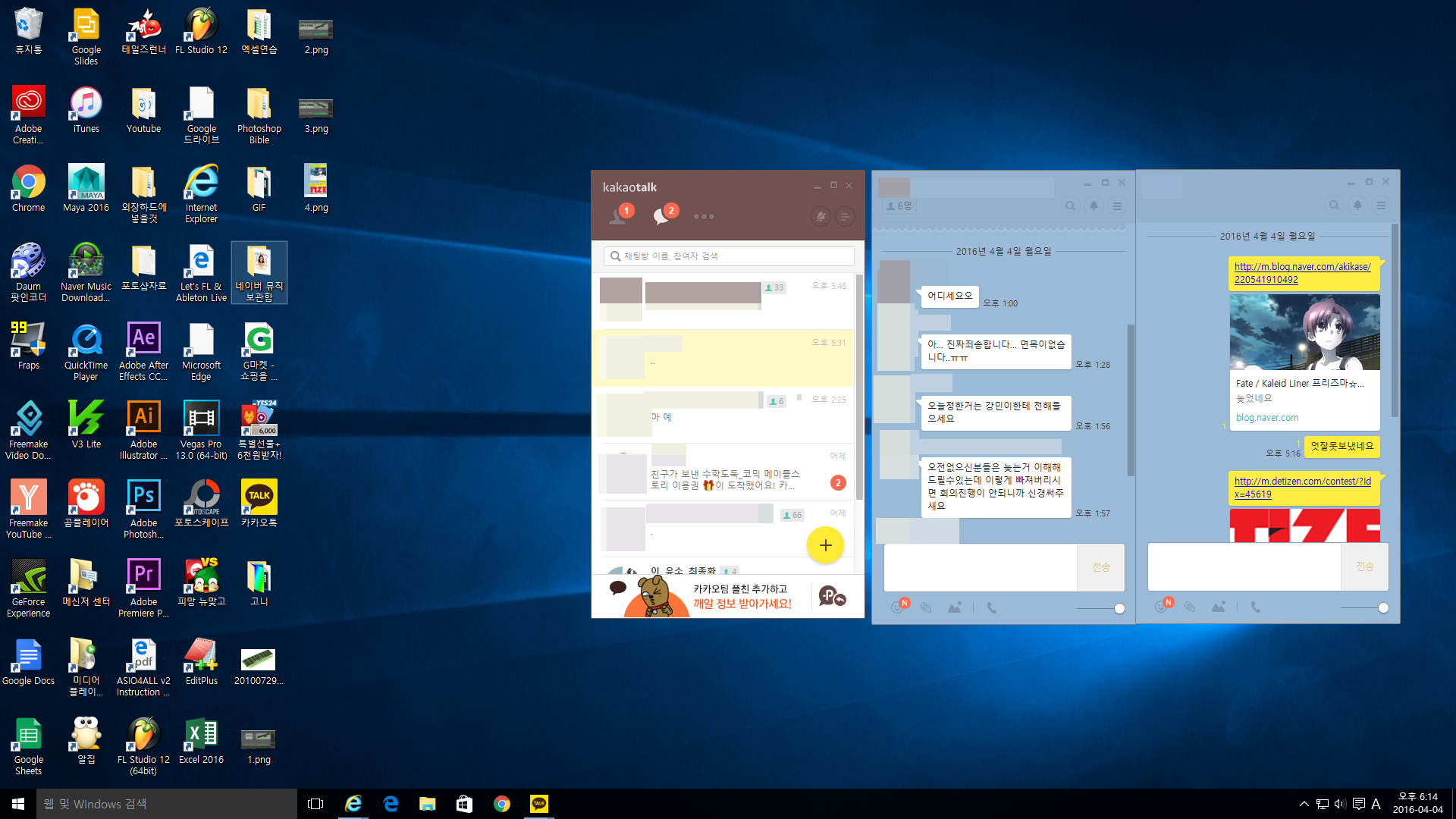Click the KakaoTalk icon in the taskbar

[539, 804]
